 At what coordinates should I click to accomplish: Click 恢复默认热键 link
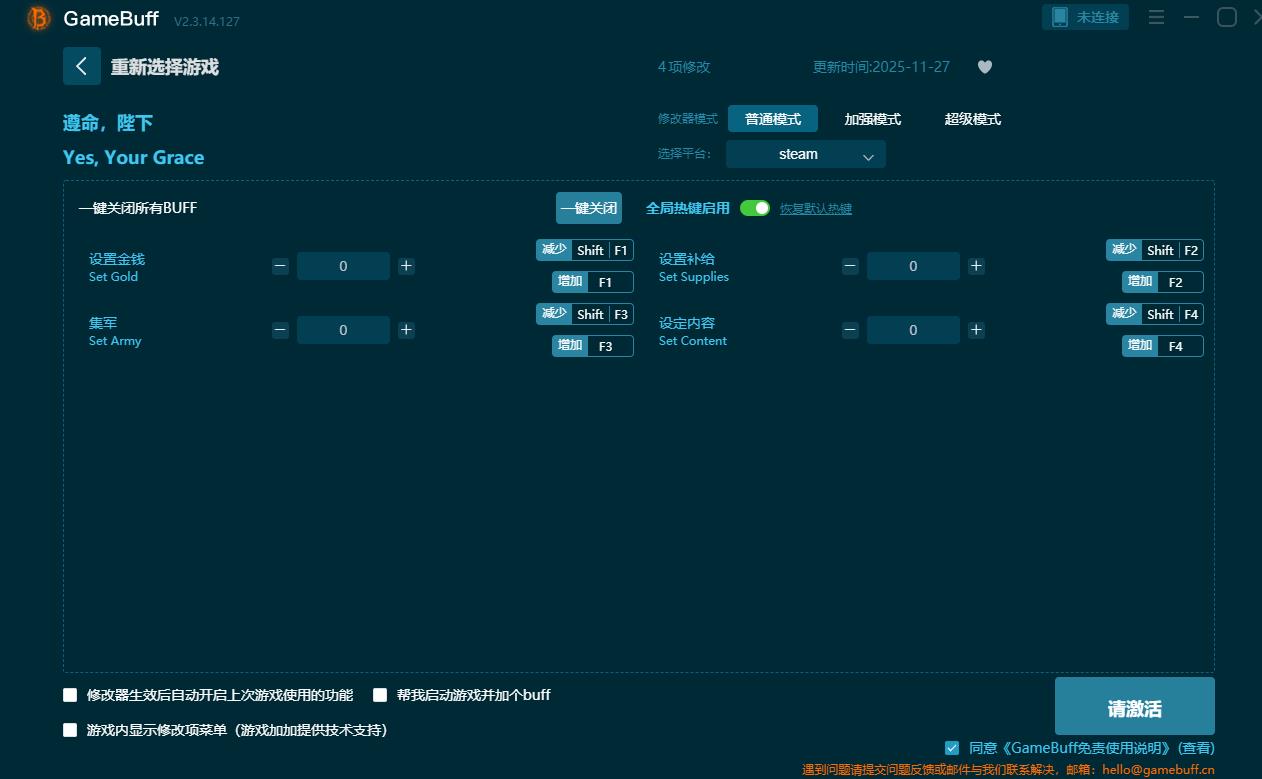pos(816,209)
